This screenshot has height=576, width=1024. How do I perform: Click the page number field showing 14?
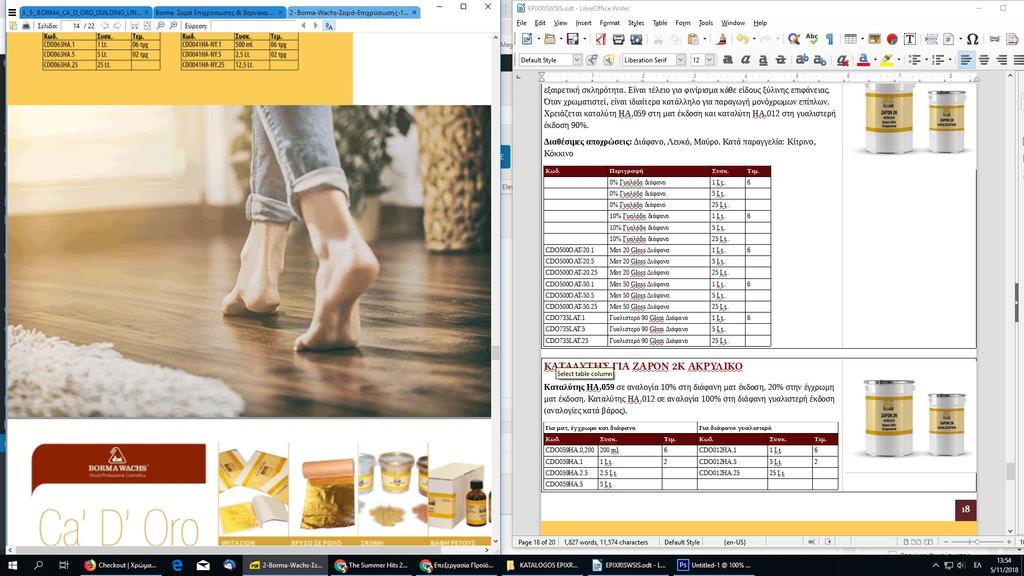point(71,25)
